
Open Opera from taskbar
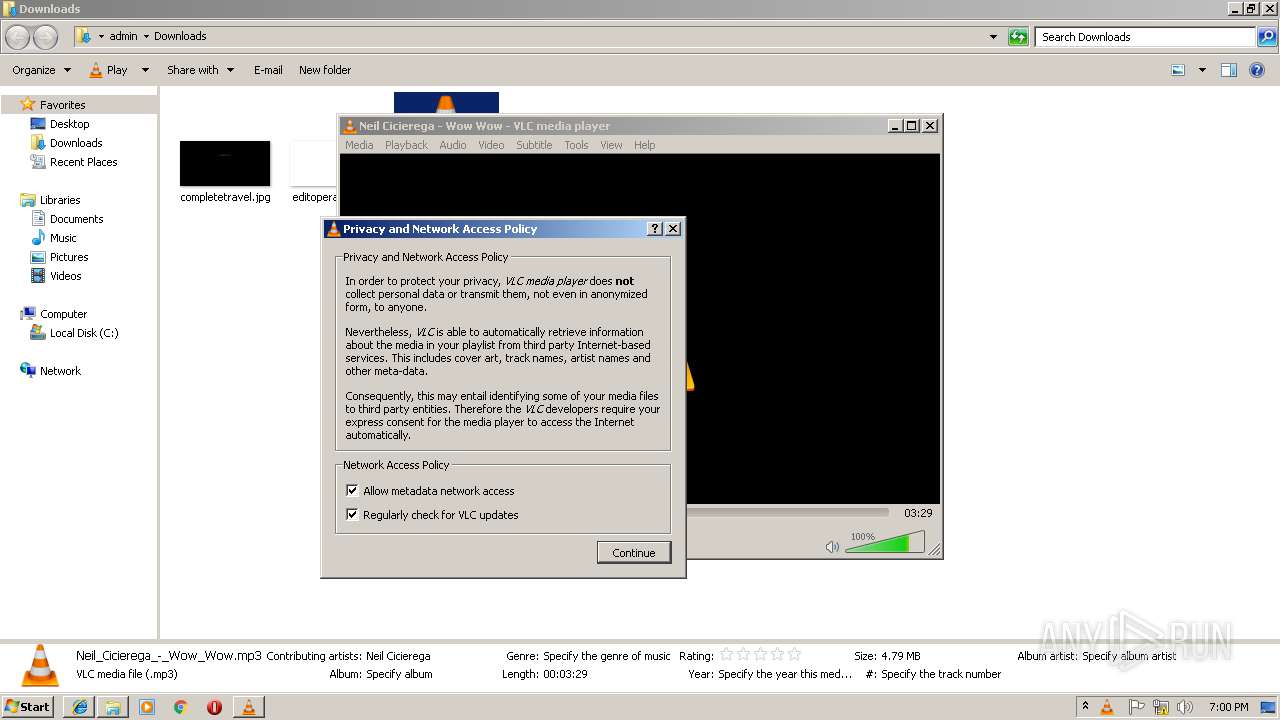coord(214,707)
